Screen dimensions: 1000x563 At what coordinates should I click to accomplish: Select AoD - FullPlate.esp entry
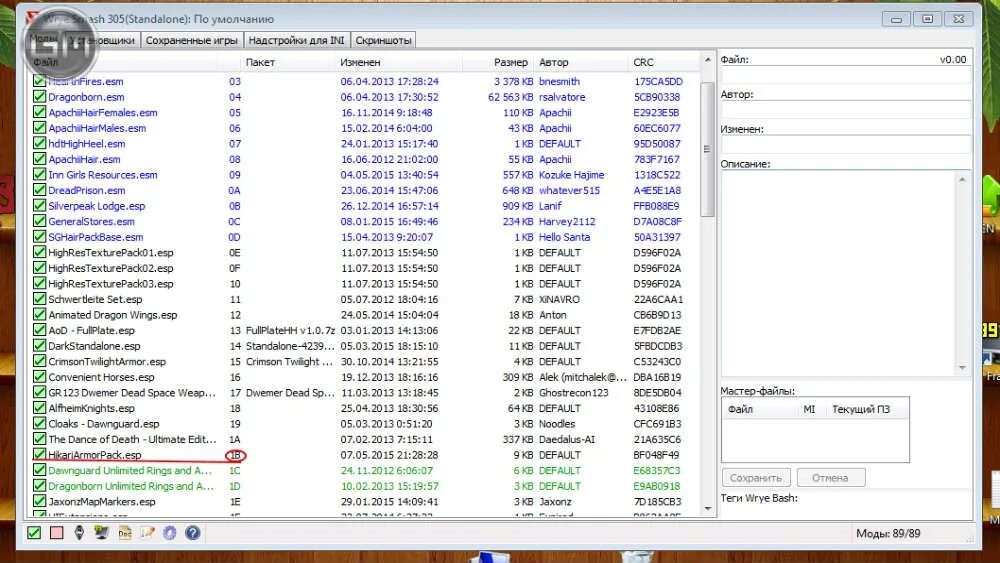[91, 330]
